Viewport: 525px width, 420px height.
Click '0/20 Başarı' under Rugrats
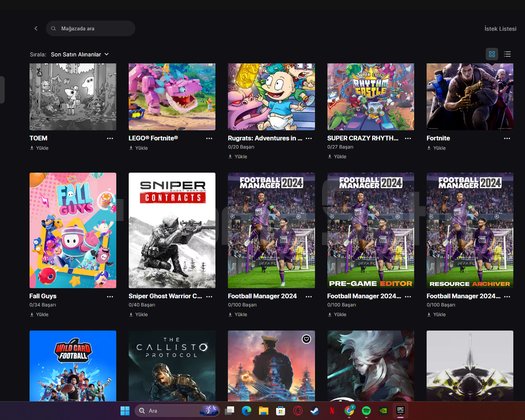(241, 147)
